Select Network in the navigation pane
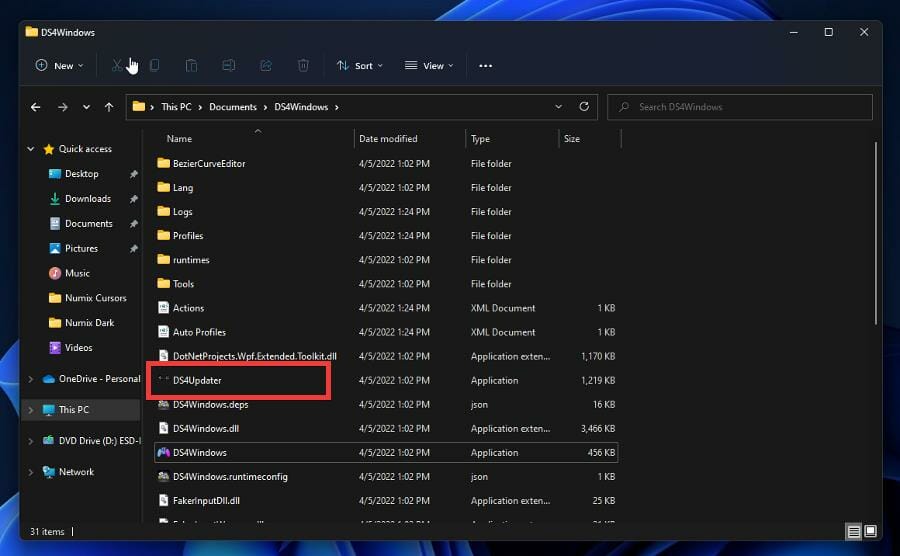This screenshot has width=900, height=556. tap(76, 472)
